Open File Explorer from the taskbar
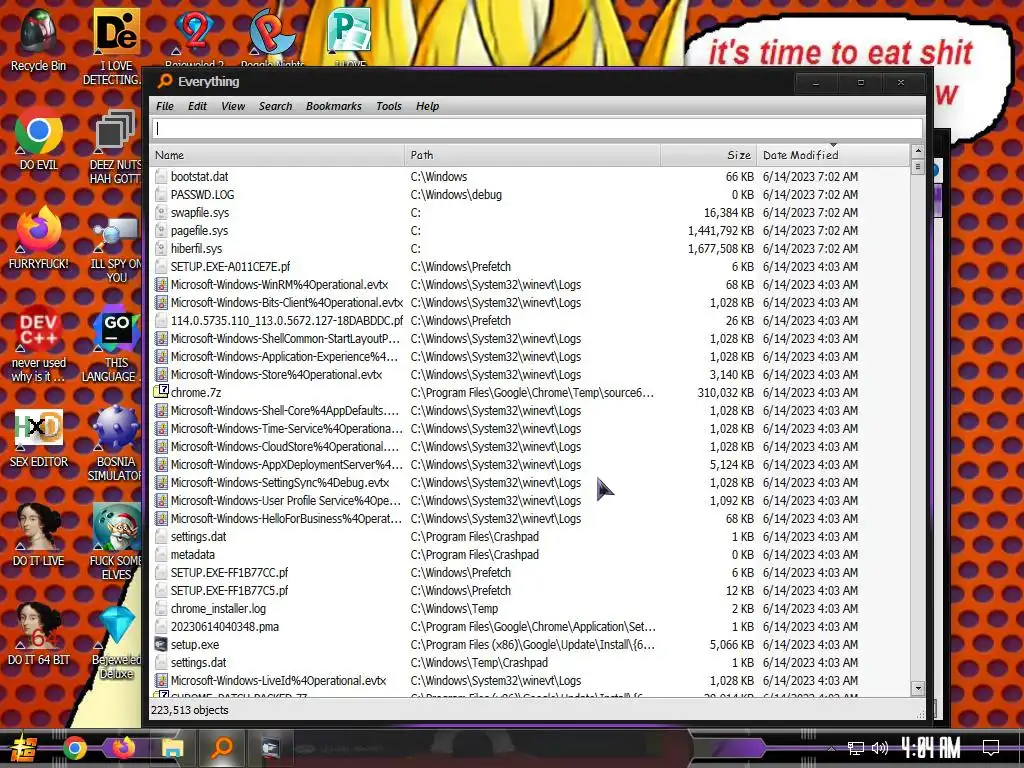 [x=173, y=748]
